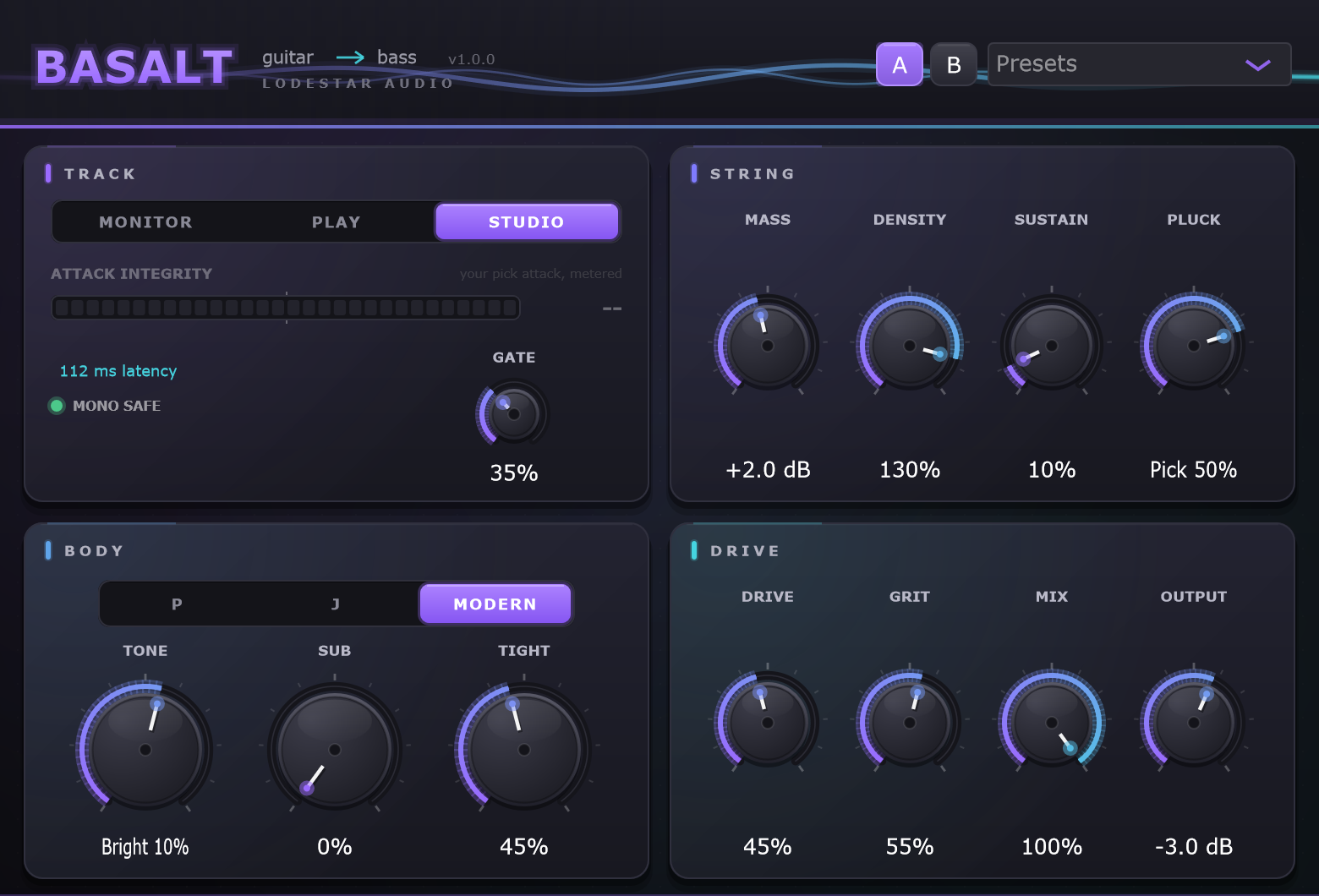Click the sub value 0%
Image resolution: width=1319 pixels, height=896 pixels.
pos(335,846)
